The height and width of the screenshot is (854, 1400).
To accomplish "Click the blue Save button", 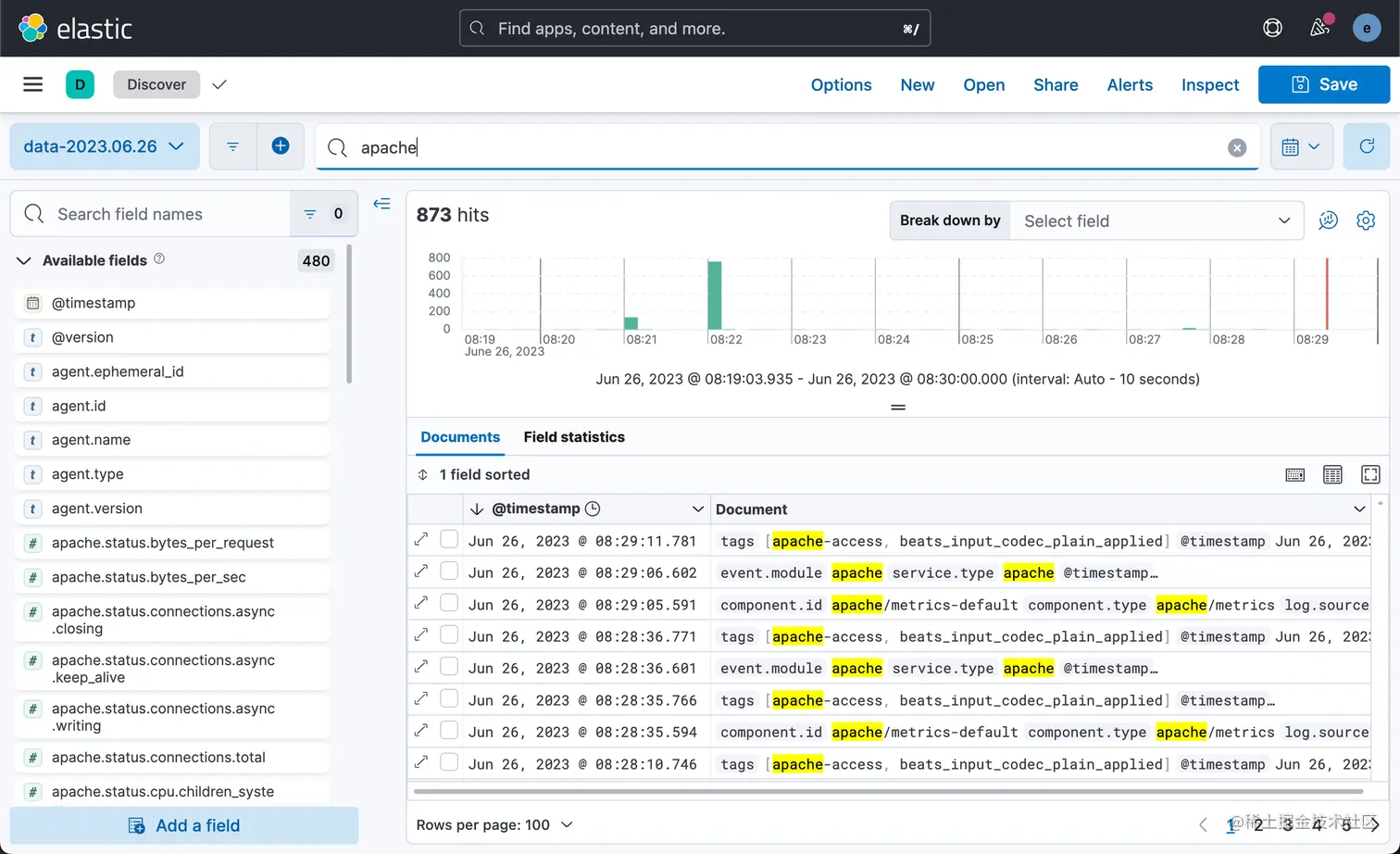I will point(1324,84).
